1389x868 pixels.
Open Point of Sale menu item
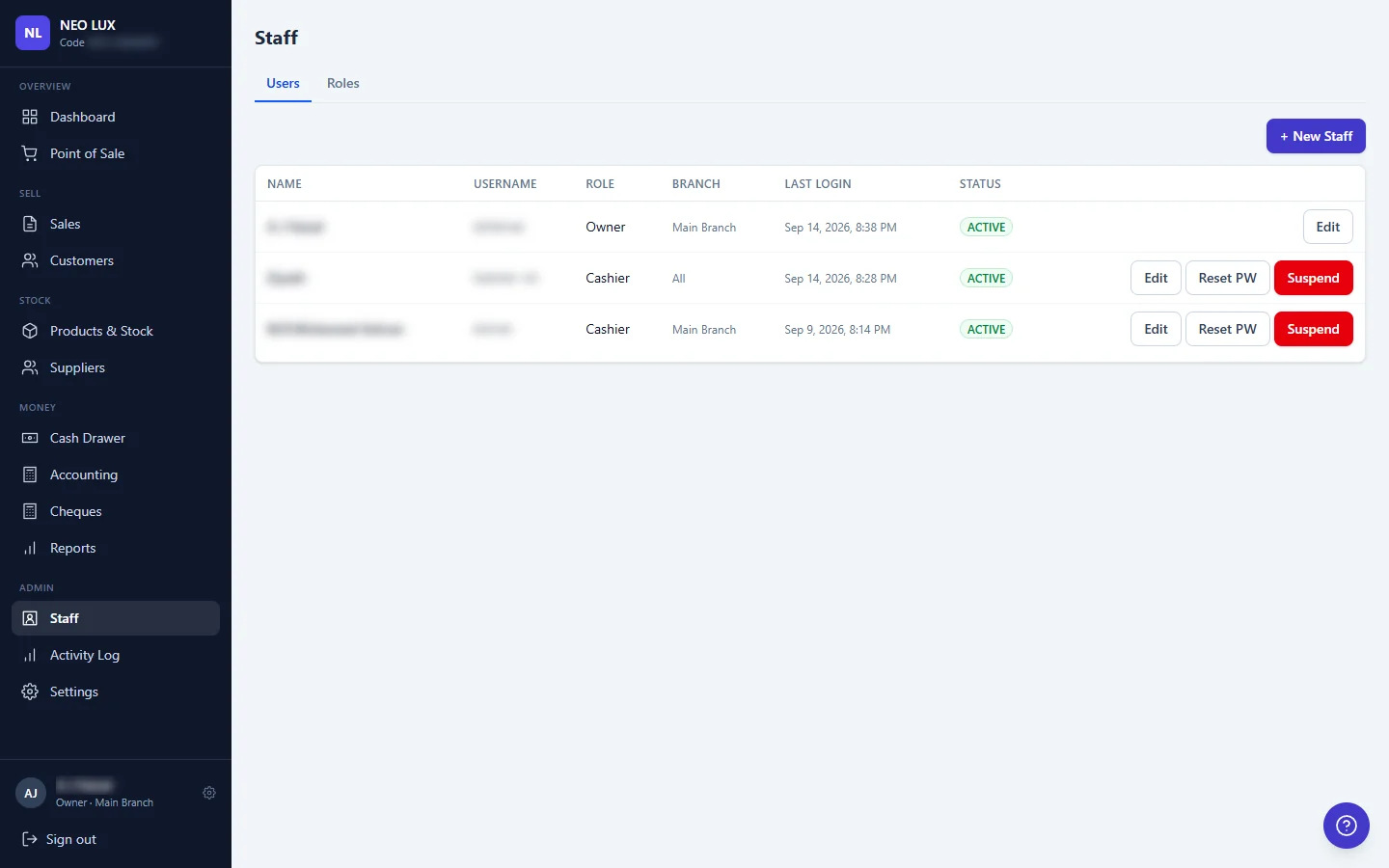116,153
